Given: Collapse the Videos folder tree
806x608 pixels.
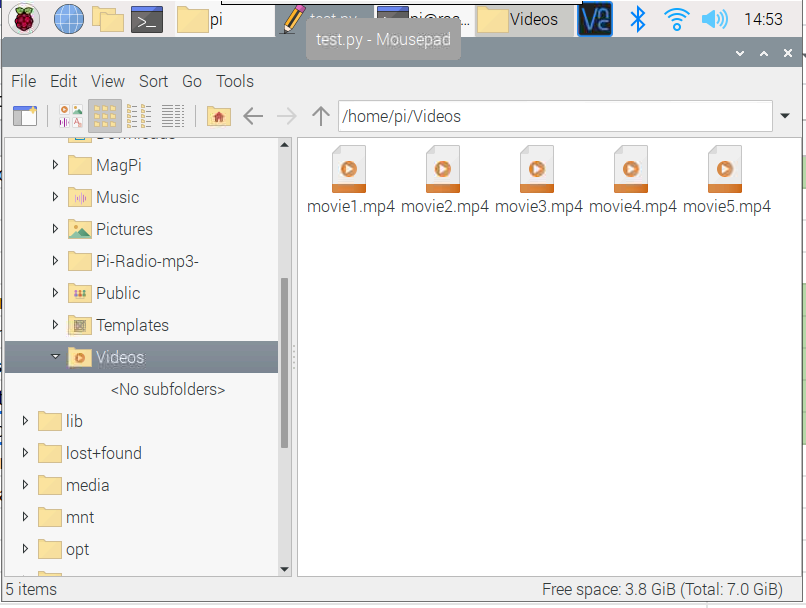Looking at the screenshot, I should tap(56, 357).
